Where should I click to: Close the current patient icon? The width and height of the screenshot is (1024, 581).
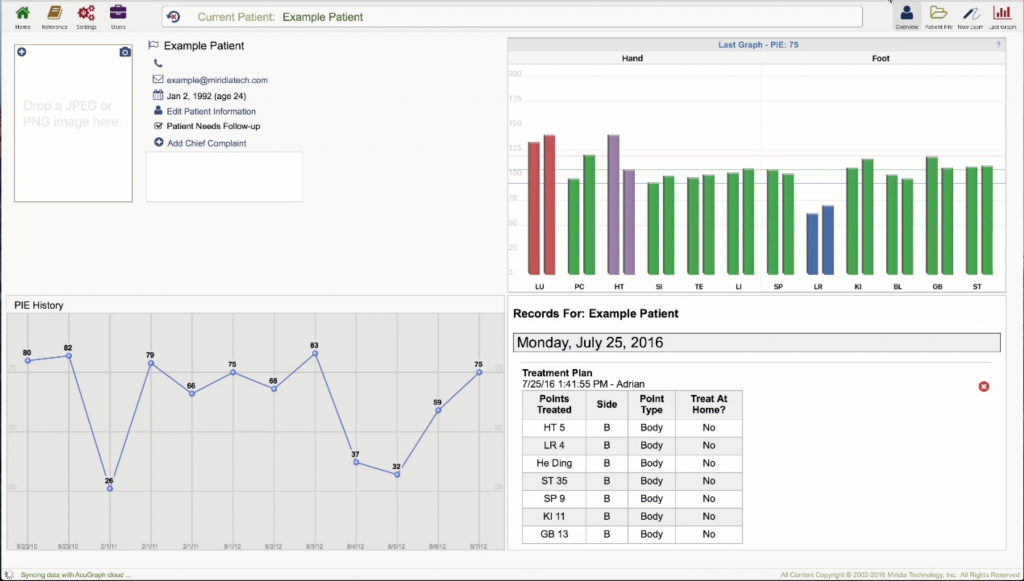(173, 17)
